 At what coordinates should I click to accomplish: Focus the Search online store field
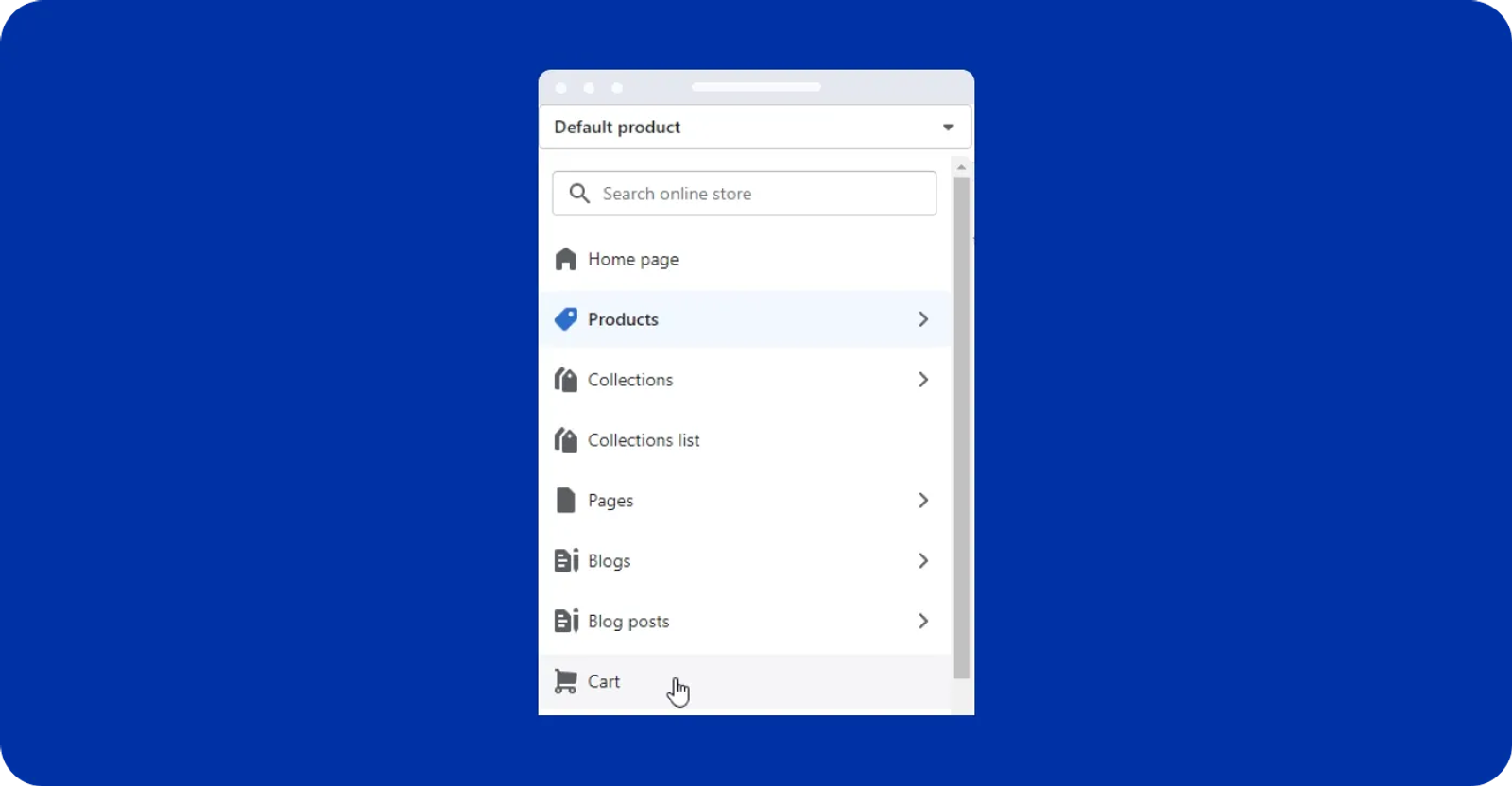tap(745, 194)
